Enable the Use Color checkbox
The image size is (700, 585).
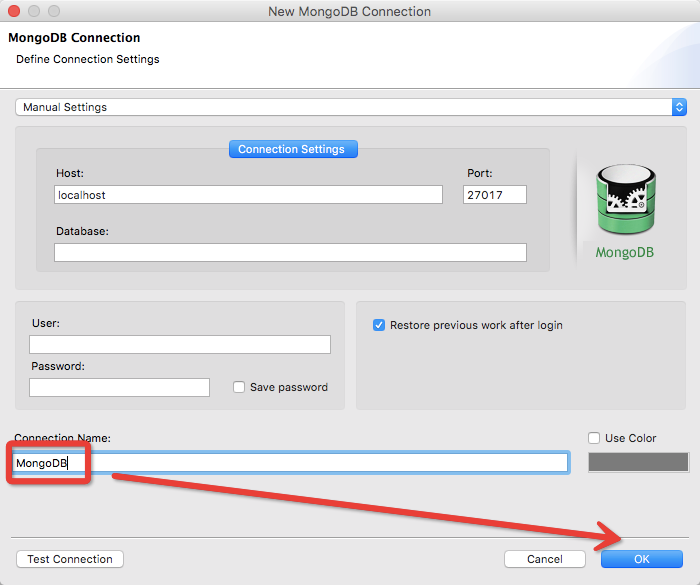[594, 438]
